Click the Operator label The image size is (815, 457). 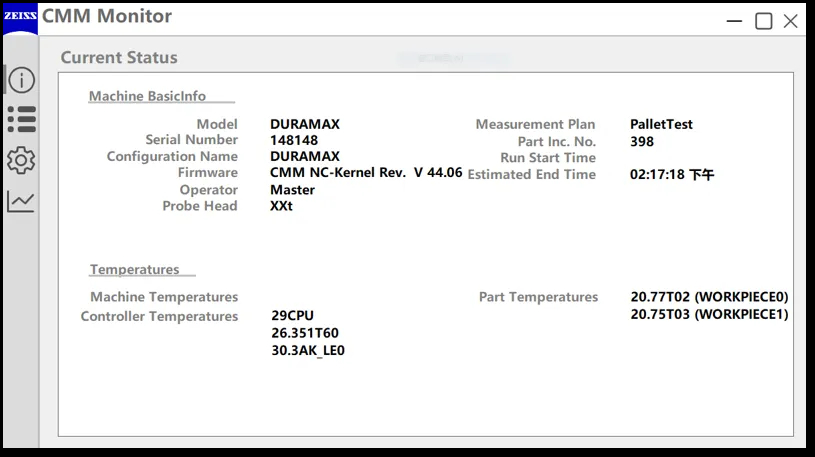click(x=209, y=190)
